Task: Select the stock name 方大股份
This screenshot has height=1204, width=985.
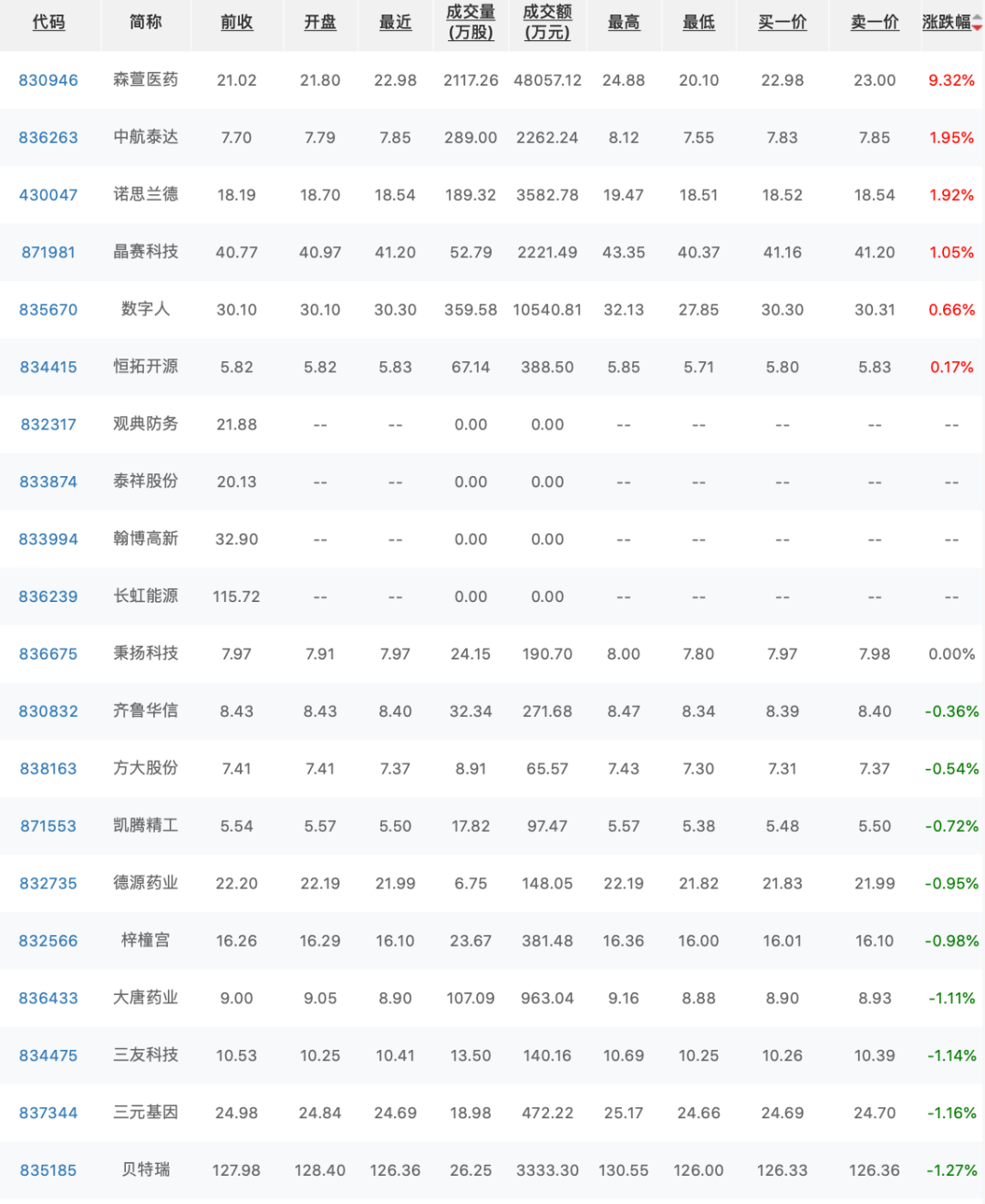Action: click(x=146, y=769)
